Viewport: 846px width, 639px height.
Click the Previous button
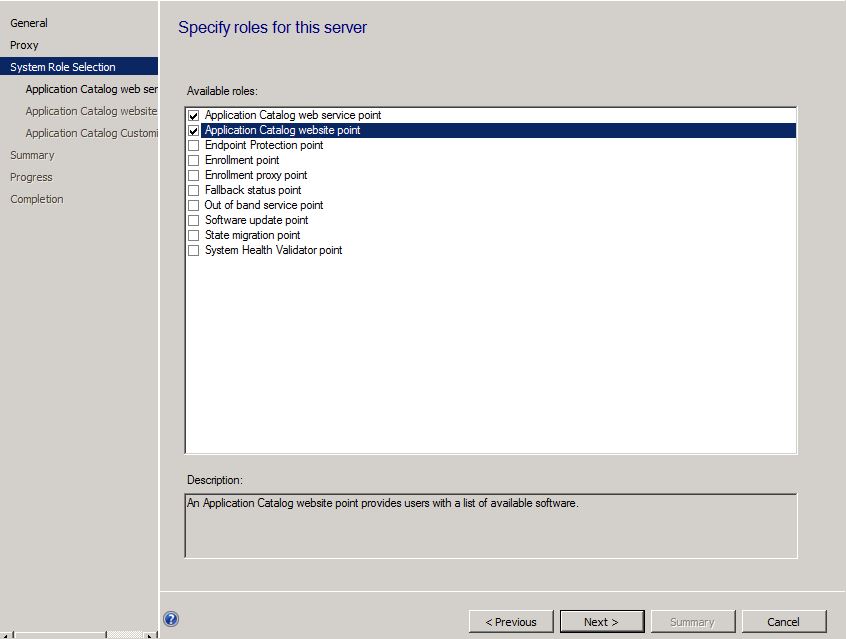point(511,621)
